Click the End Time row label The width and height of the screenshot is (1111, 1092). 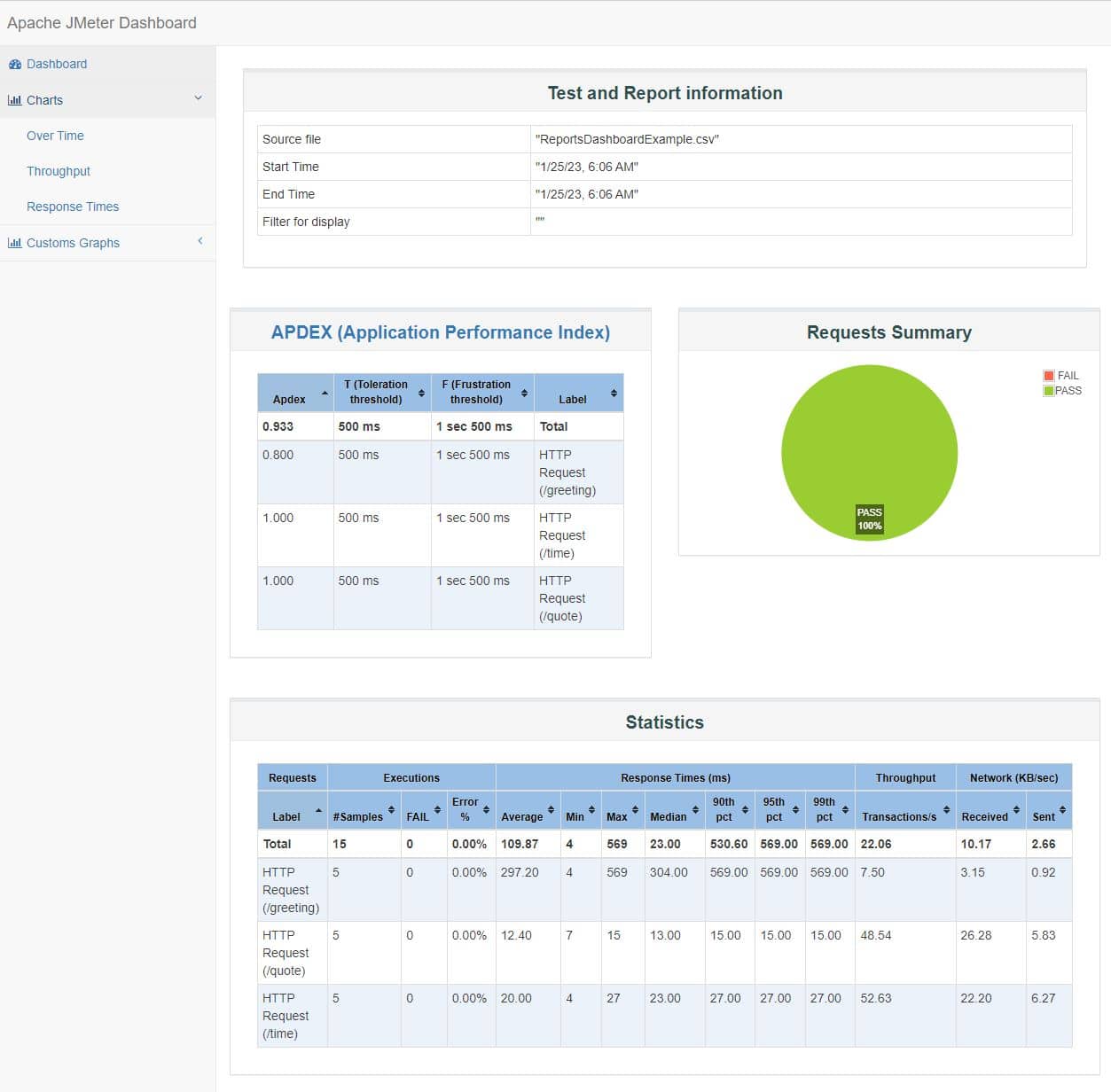pos(288,194)
